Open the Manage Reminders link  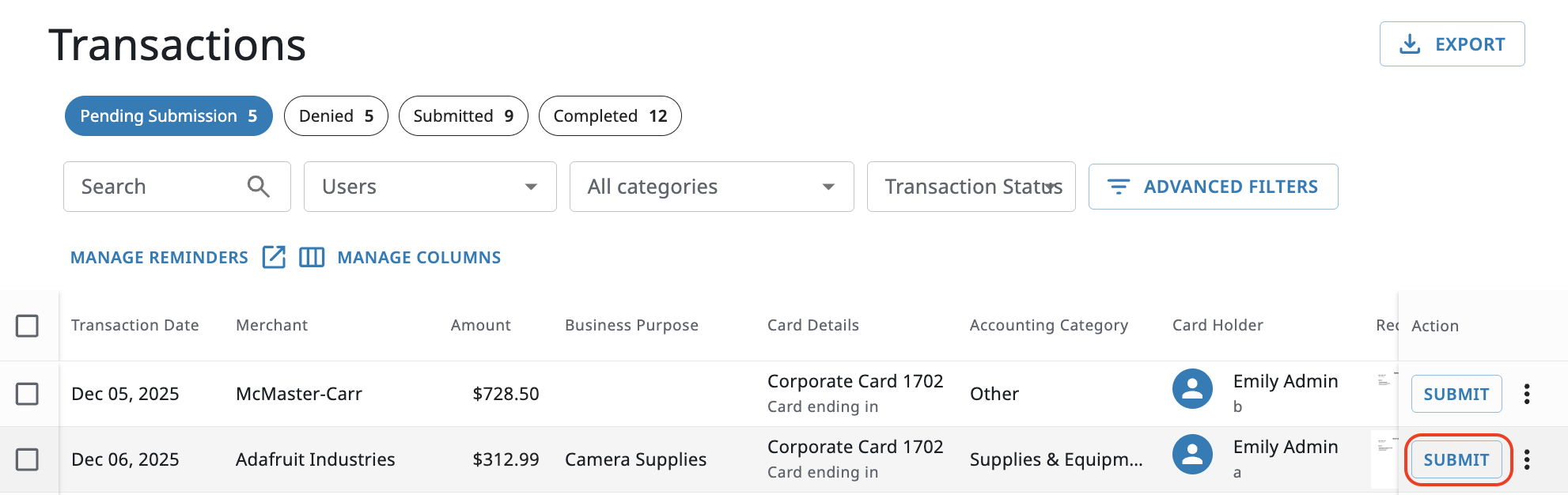point(159,258)
